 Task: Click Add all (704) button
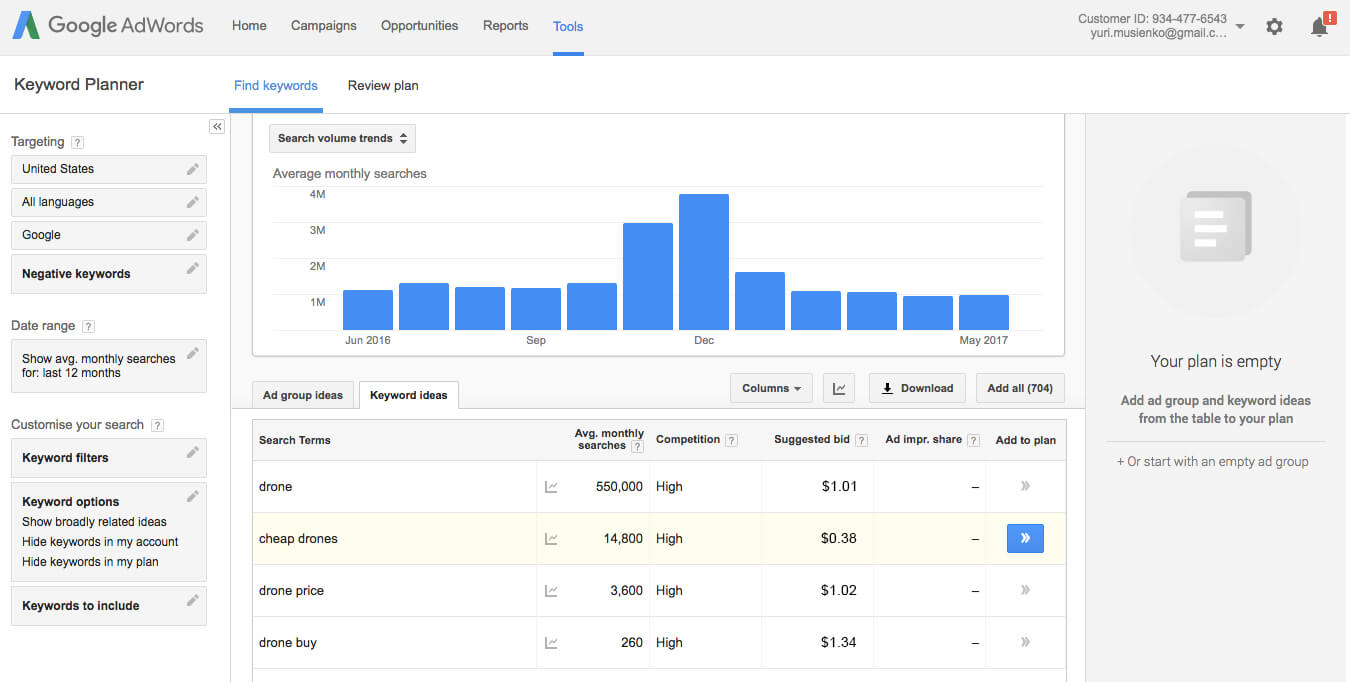1020,388
